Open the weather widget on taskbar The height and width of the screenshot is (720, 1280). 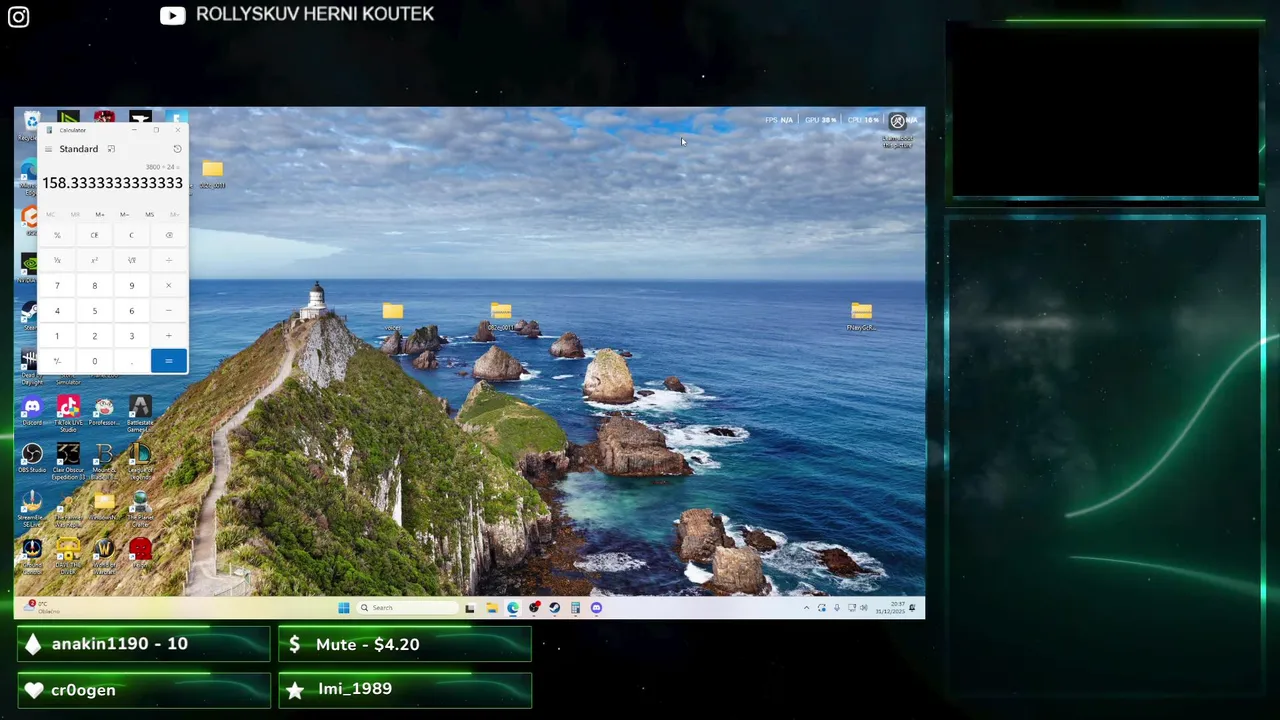[40, 607]
